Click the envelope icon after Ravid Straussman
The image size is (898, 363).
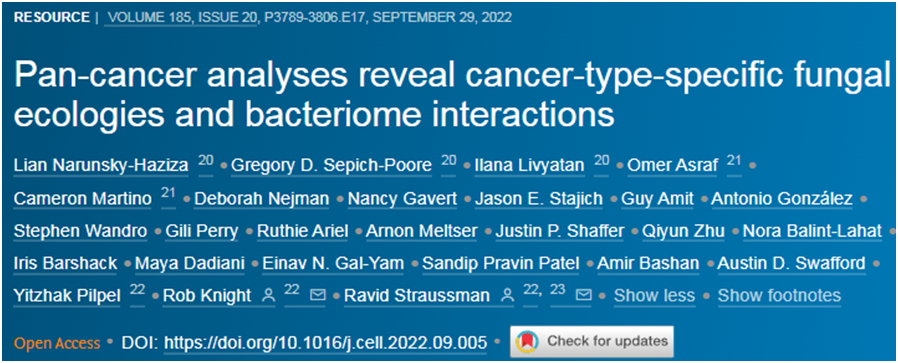[583, 295]
